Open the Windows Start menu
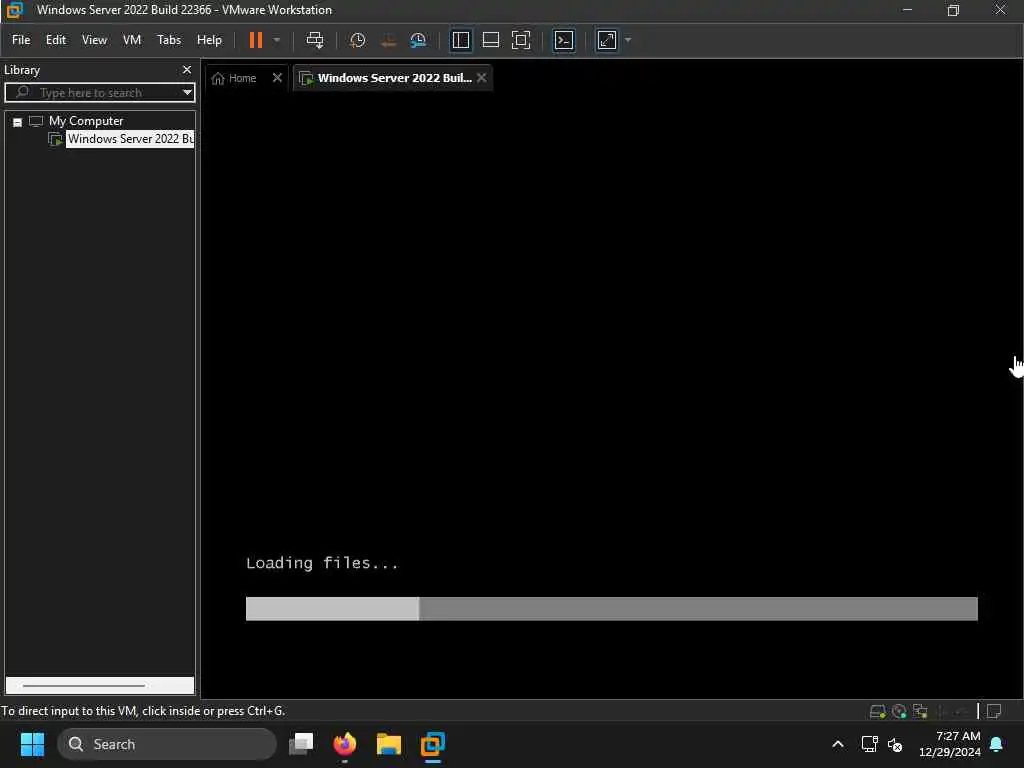The height and width of the screenshot is (768, 1024). pyautogui.click(x=32, y=744)
